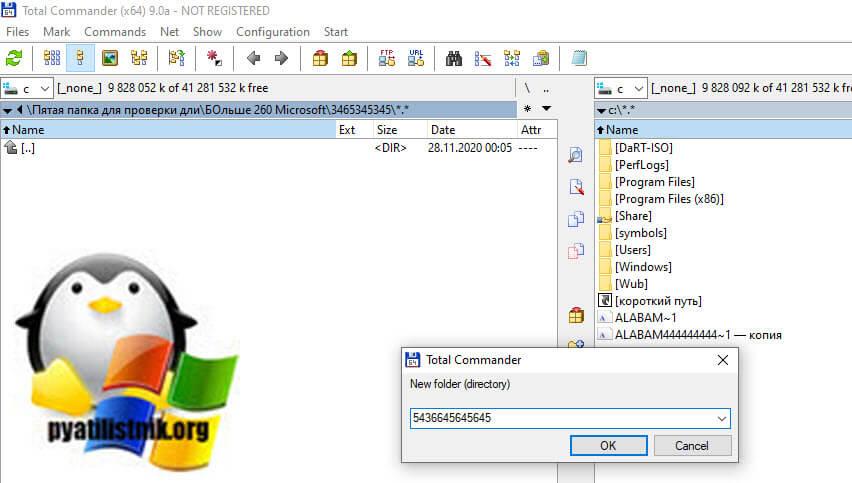This screenshot has height=483, width=852.
Task: Enable Thumbnail view icon in toolbar
Action: [x=110, y=58]
